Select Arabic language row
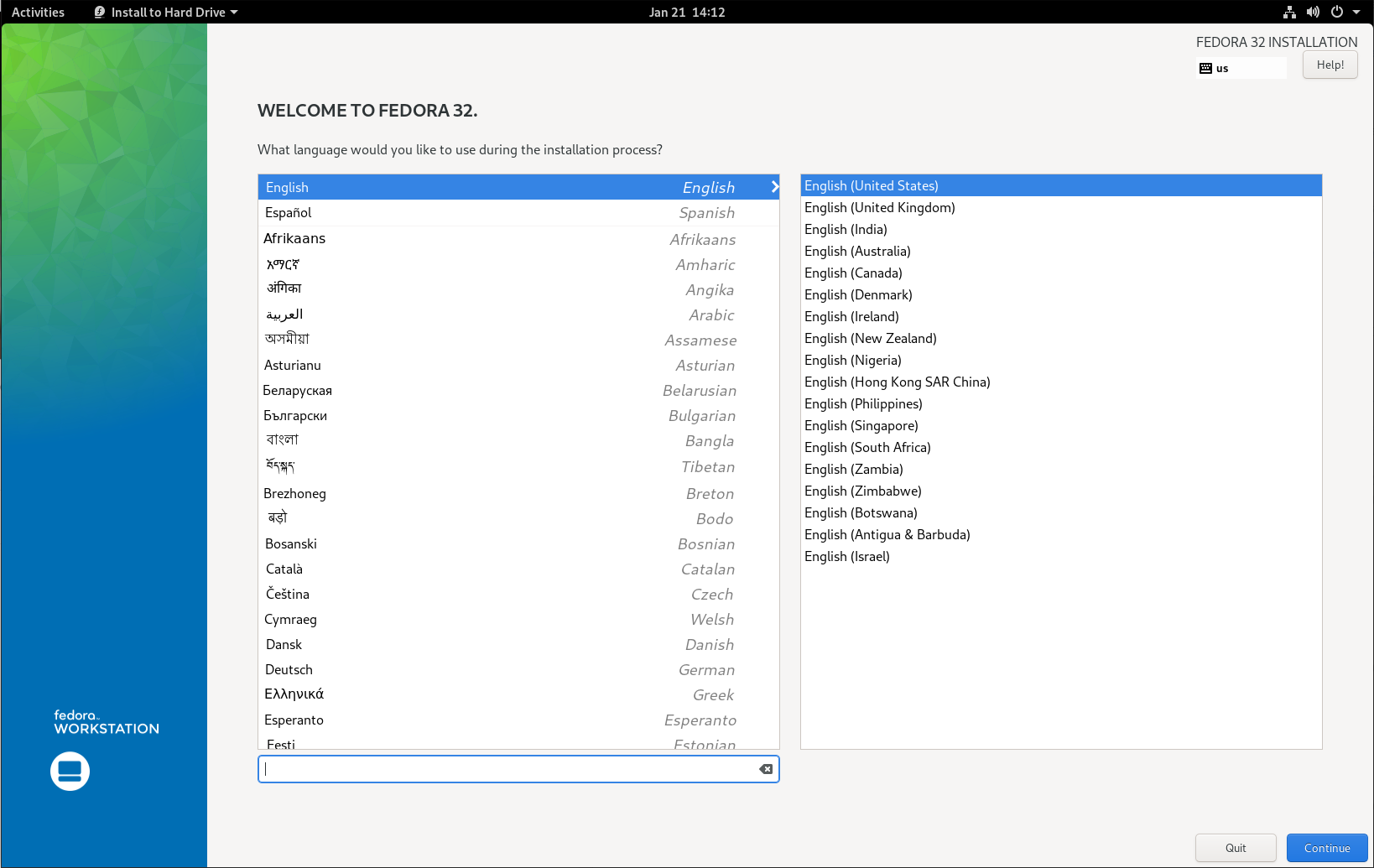 tap(518, 314)
